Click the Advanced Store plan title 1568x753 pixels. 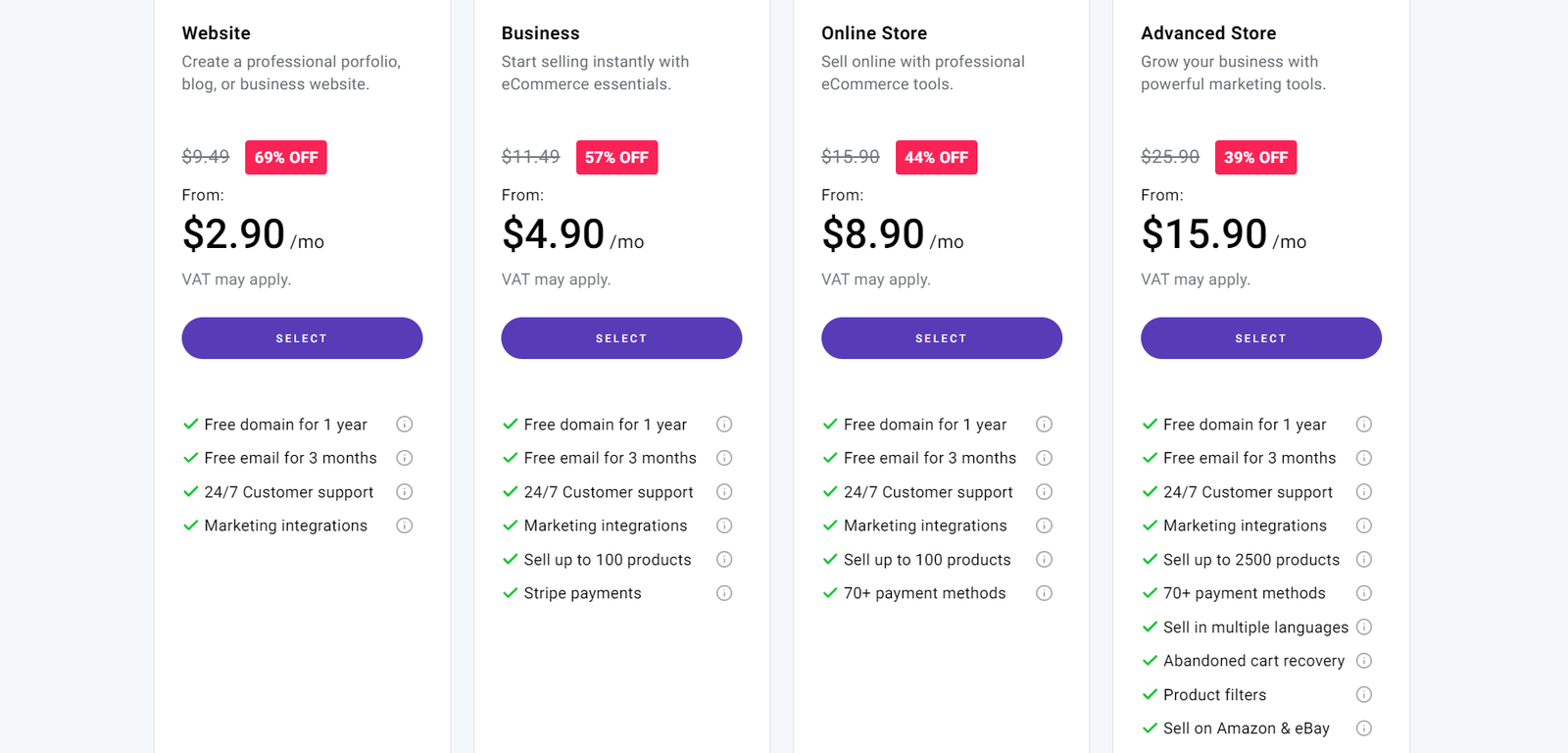[x=1208, y=33]
